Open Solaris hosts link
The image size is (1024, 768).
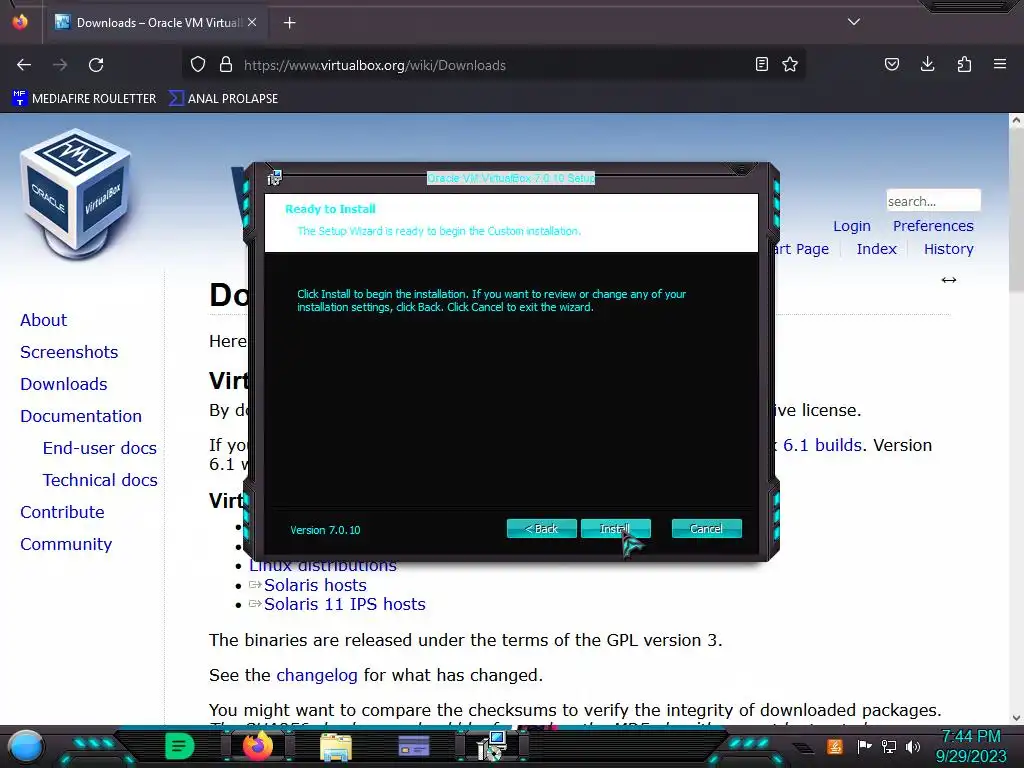(x=315, y=585)
